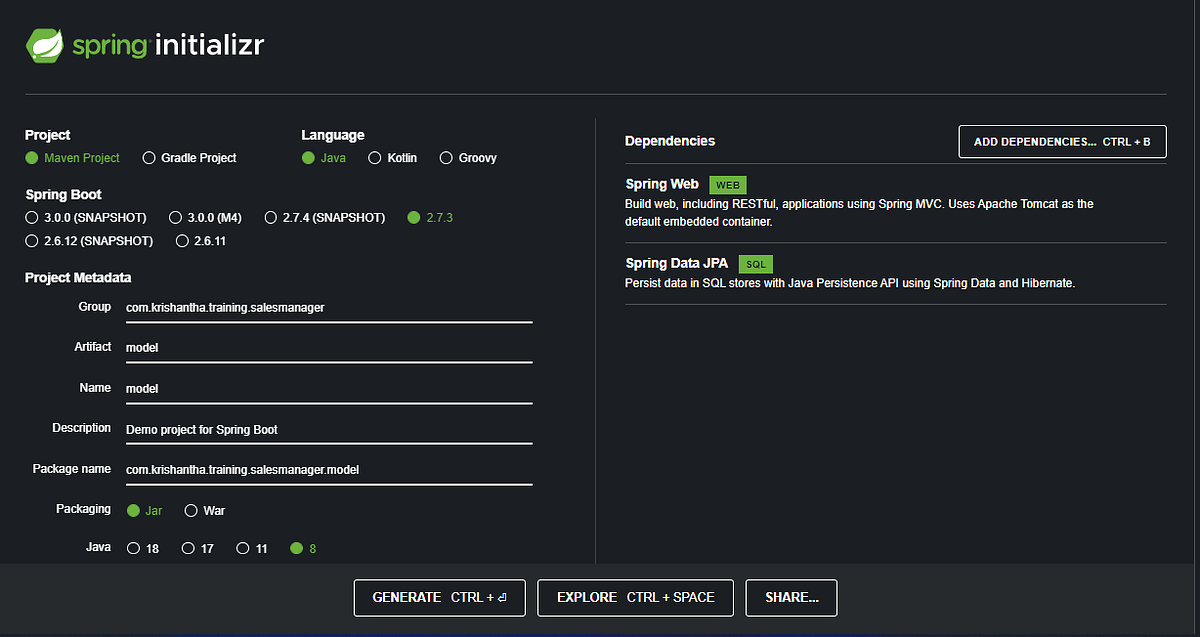
Task: Click the Generate button
Action: 440,597
